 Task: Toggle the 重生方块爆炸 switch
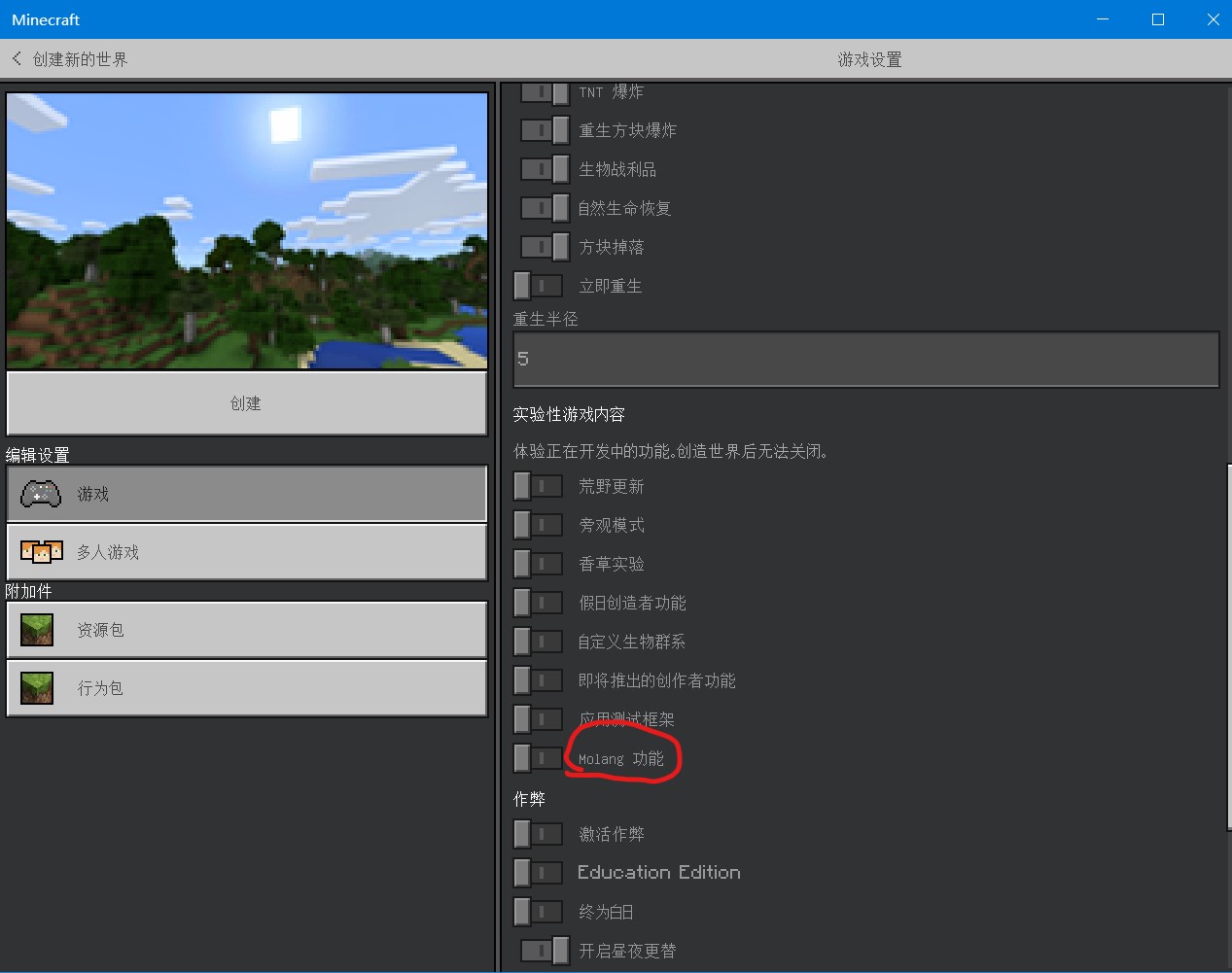tap(545, 130)
